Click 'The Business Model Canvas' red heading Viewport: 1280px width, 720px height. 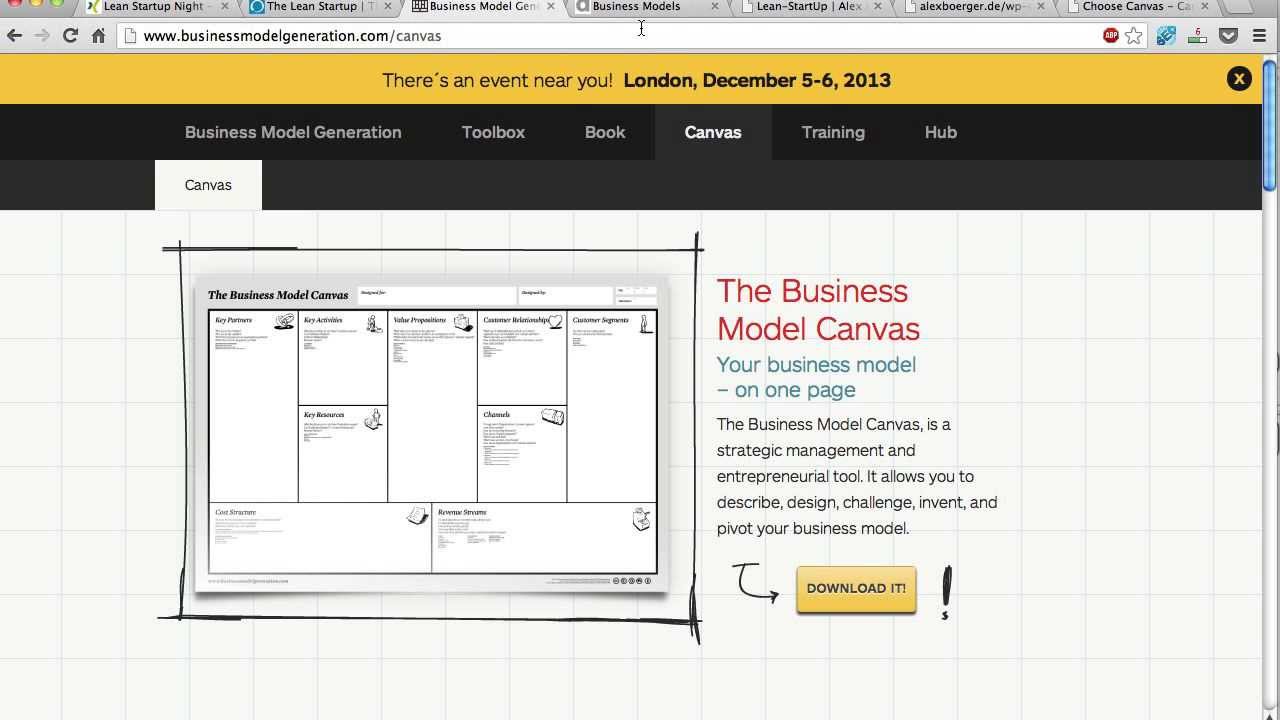click(818, 309)
